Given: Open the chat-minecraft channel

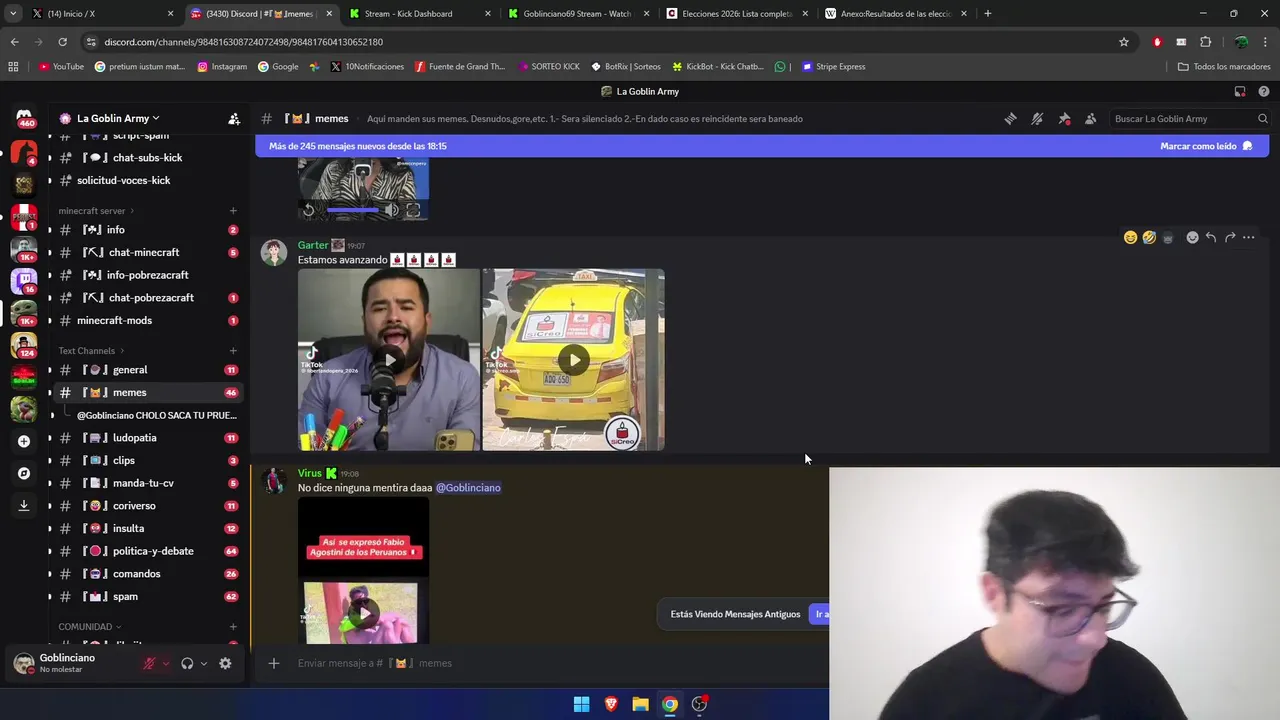Looking at the screenshot, I should coord(145,252).
